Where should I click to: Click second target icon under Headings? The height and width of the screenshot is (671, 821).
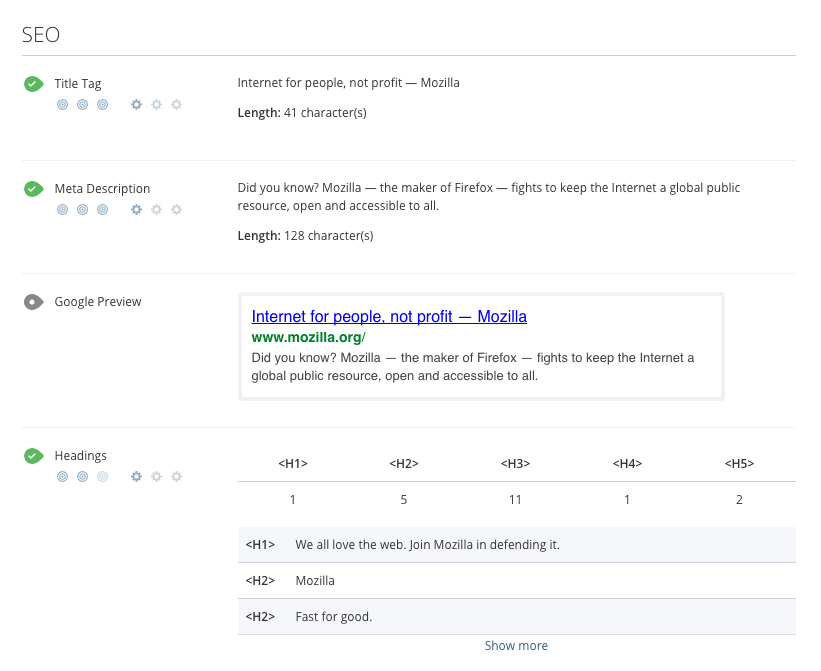click(82, 477)
